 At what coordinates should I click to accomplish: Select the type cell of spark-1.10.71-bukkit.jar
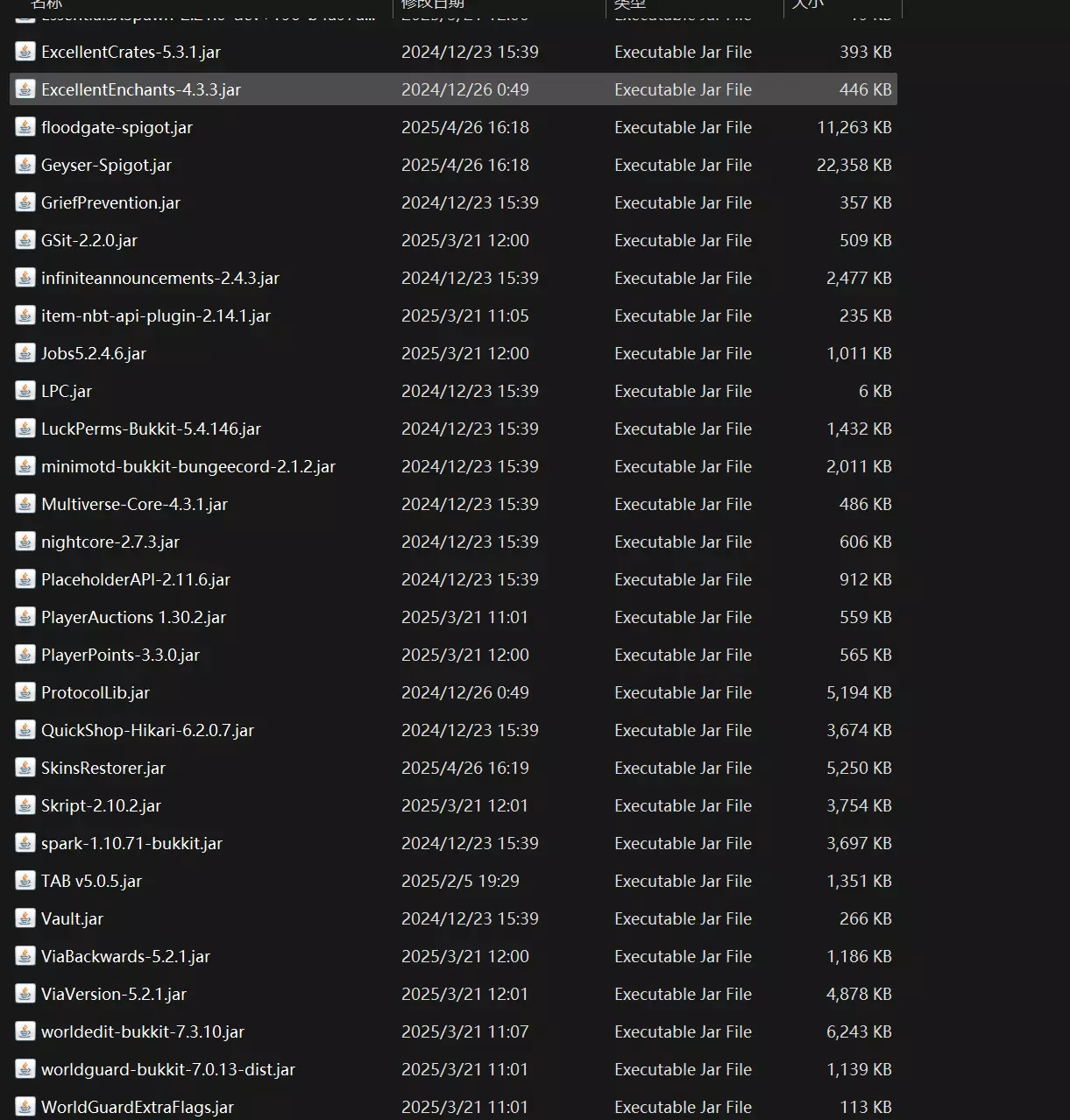coord(683,843)
